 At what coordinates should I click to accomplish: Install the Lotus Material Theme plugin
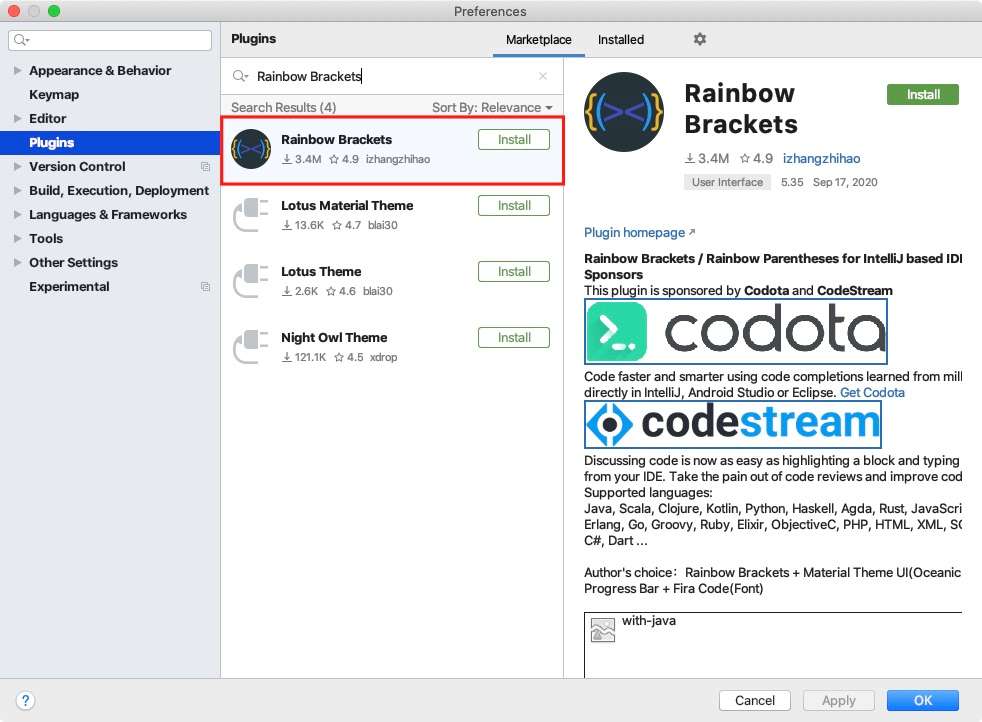514,205
